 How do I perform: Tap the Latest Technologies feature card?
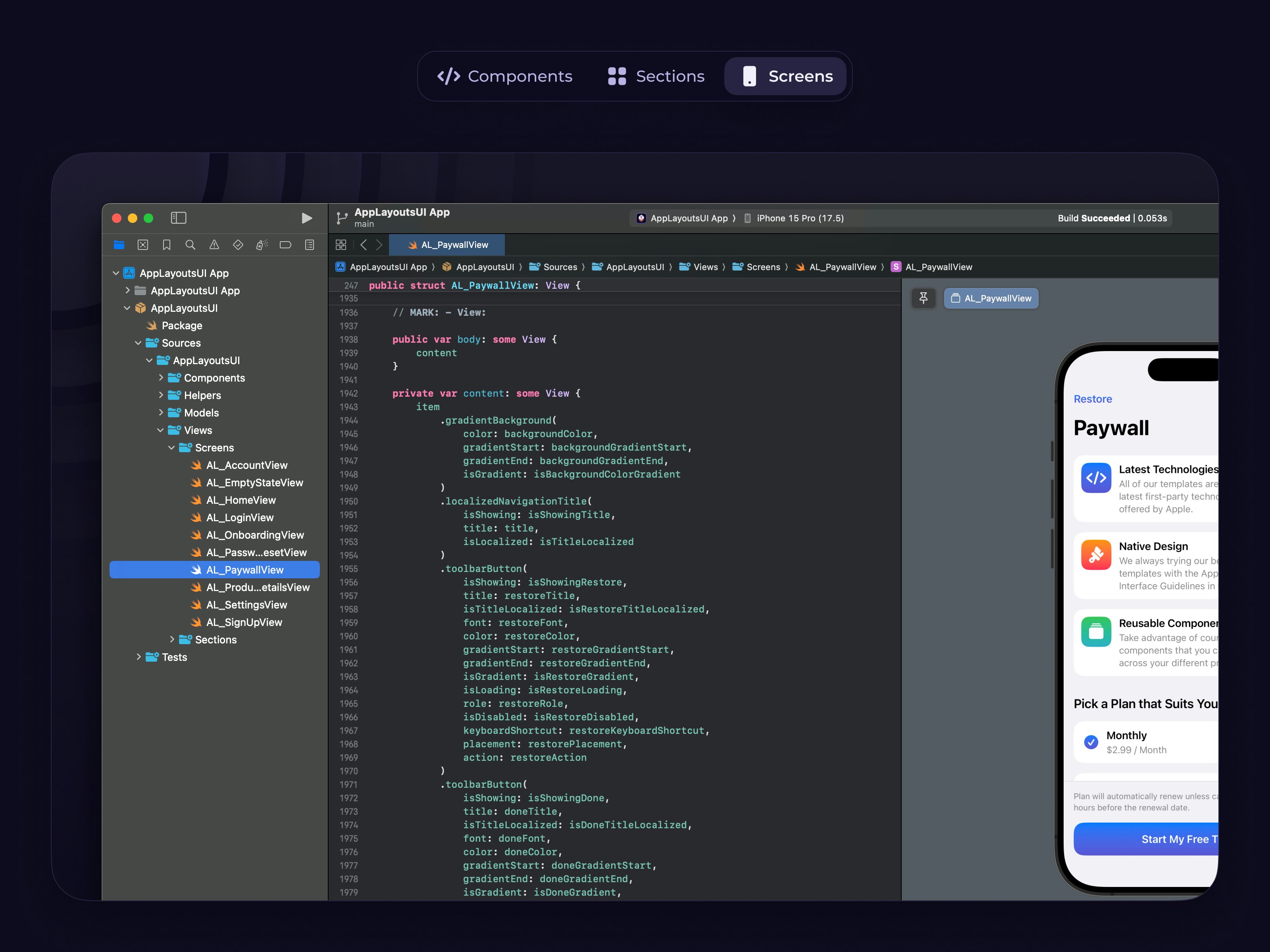(x=1145, y=488)
